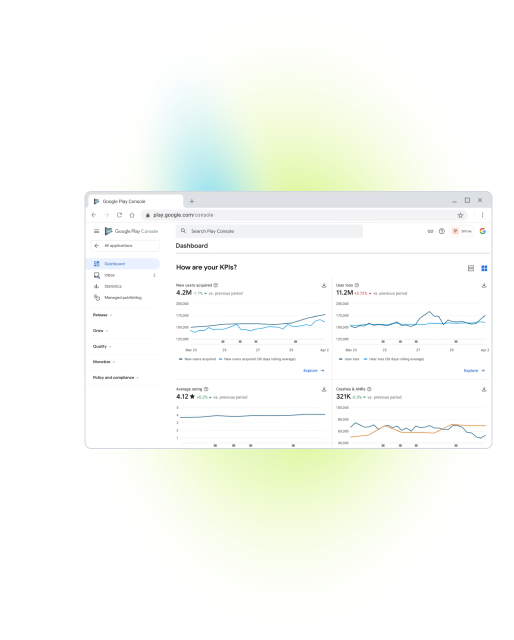Open the Dashboard sidebar item
The image size is (514, 640).
point(123,264)
